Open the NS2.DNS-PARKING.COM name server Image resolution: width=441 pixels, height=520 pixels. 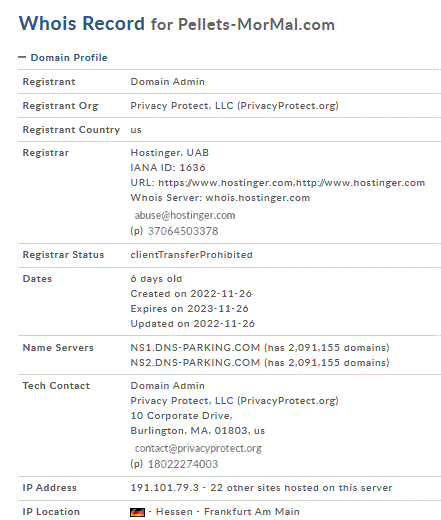(x=195, y=363)
